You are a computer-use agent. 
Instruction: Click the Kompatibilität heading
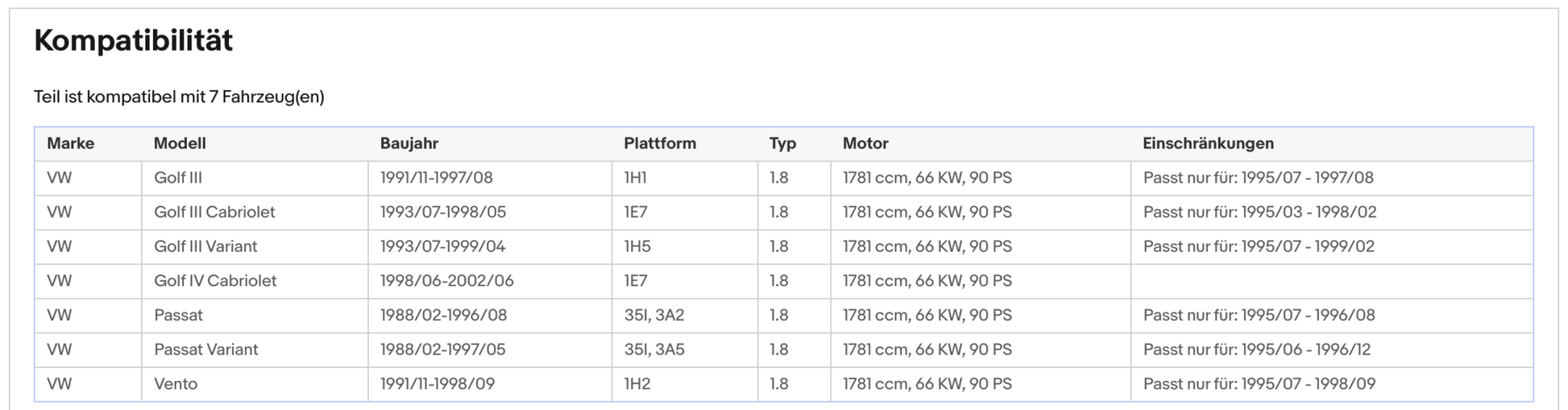click(133, 40)
